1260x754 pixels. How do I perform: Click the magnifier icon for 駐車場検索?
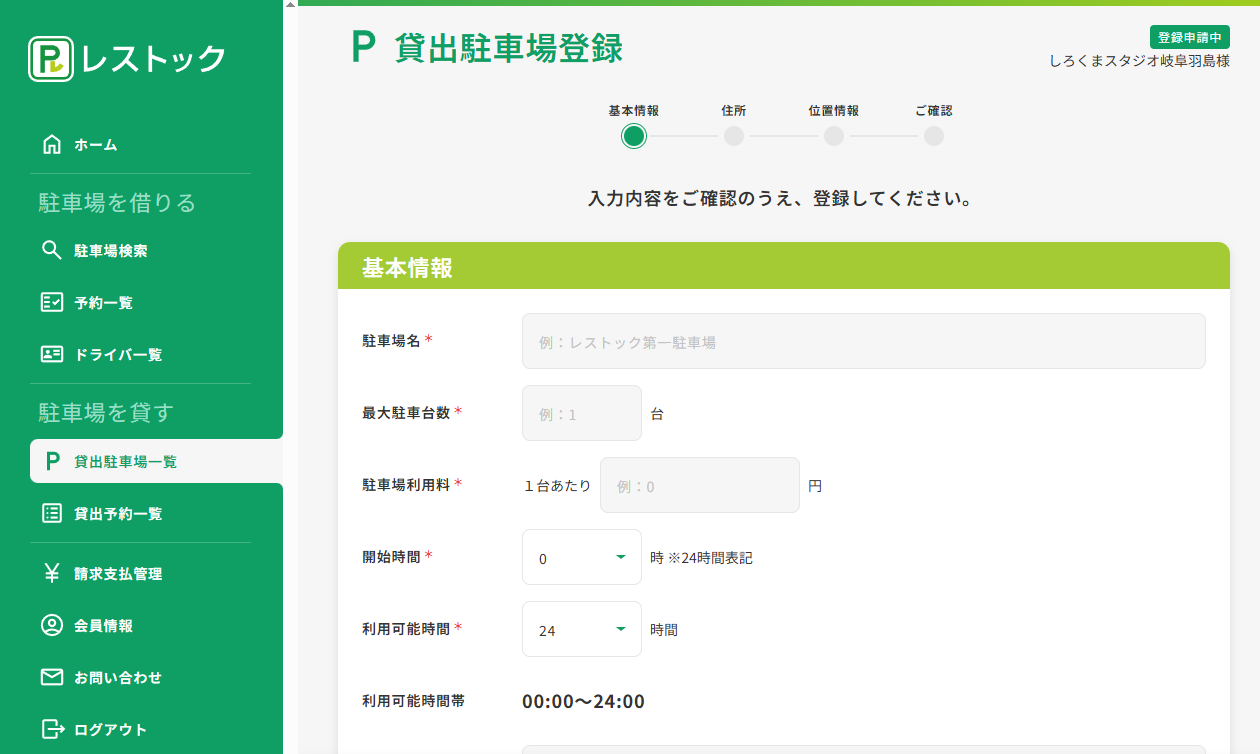(x=52, y=250)
